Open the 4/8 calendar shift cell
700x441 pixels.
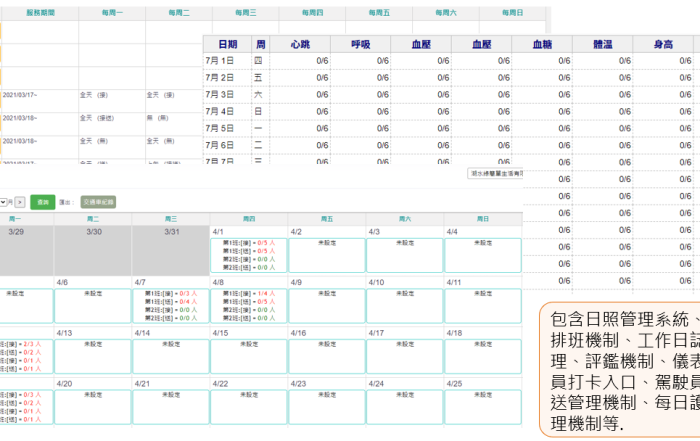coord(249,306)
